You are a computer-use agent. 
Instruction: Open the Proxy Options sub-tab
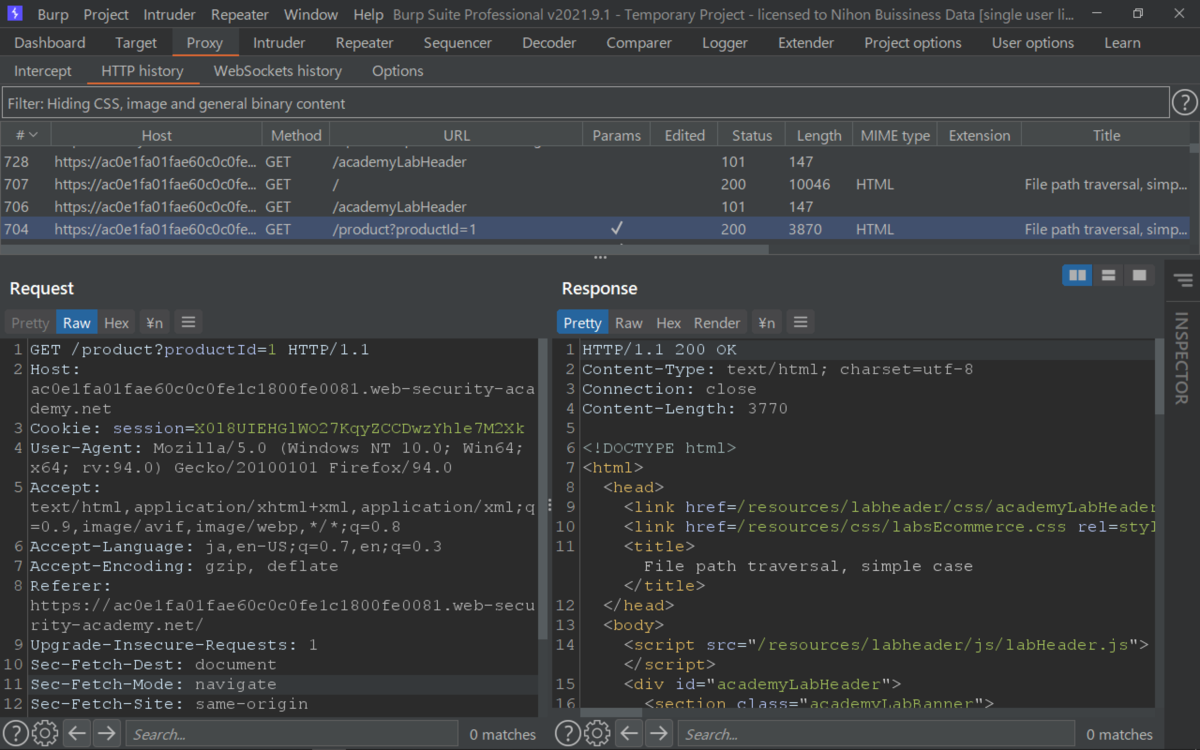point(398,71)
